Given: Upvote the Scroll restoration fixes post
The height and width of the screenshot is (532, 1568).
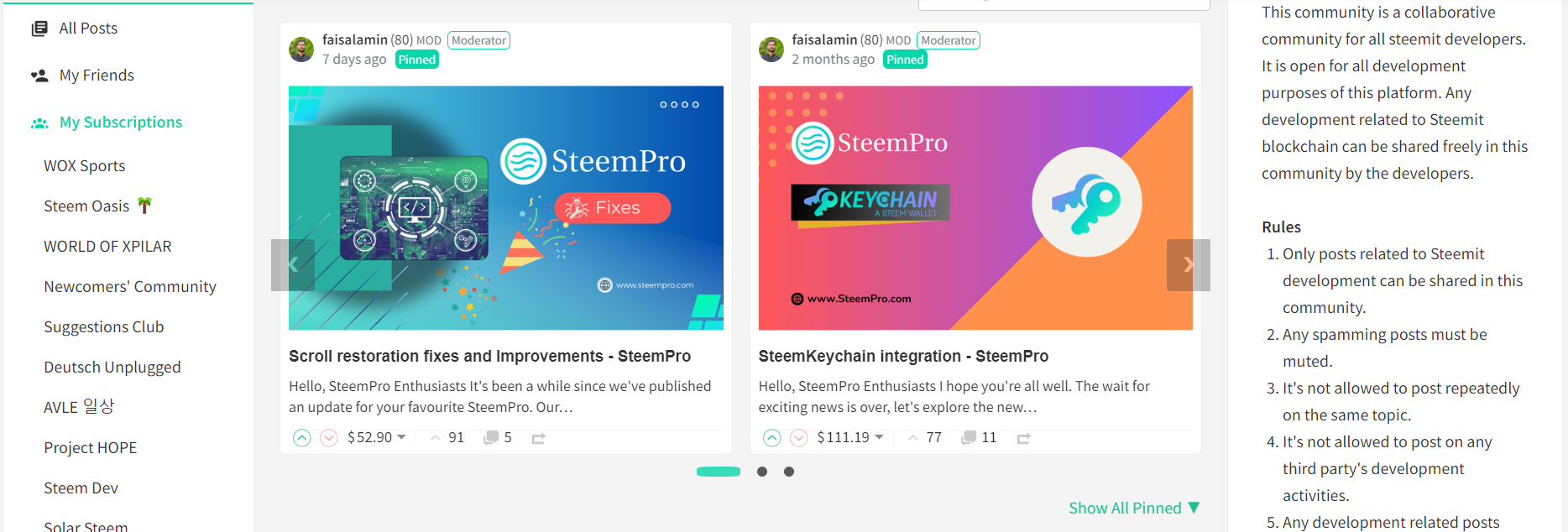Looking at the screenshot, I should tap(302, 438).
